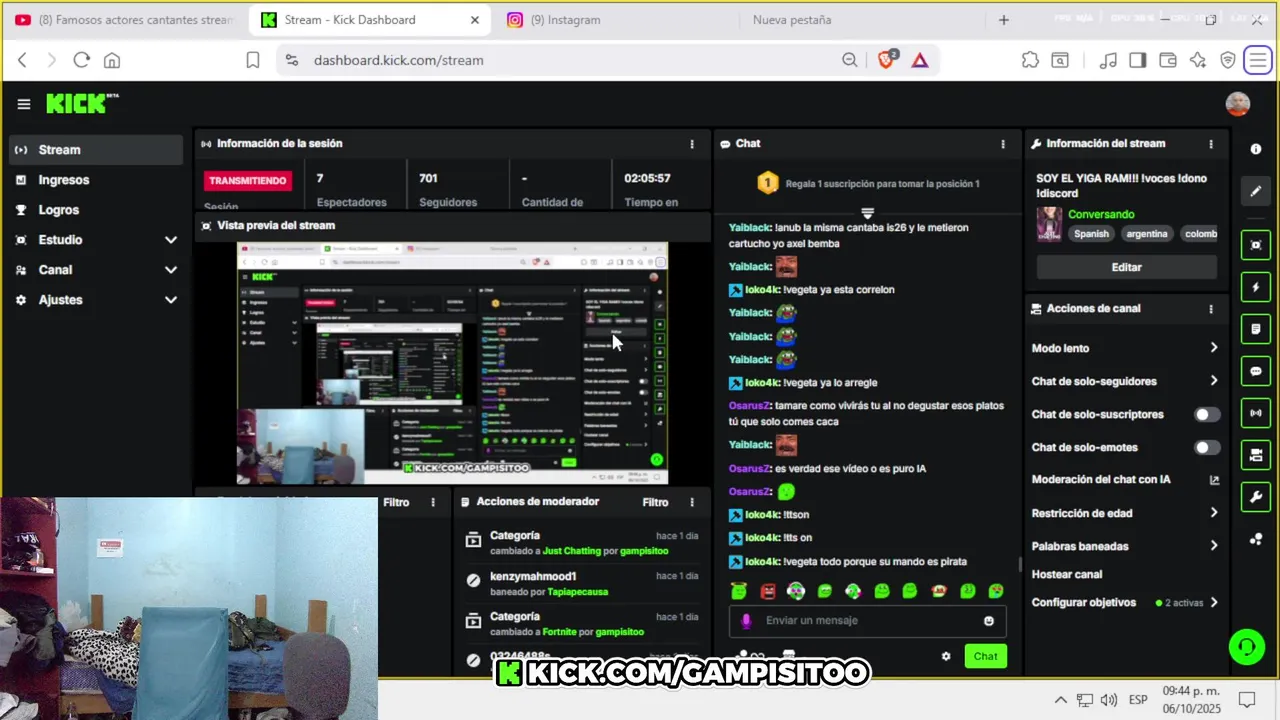The image size is (1280, 720).
Task: Open Ingresos in the left navigation
Action: [97, 180]
